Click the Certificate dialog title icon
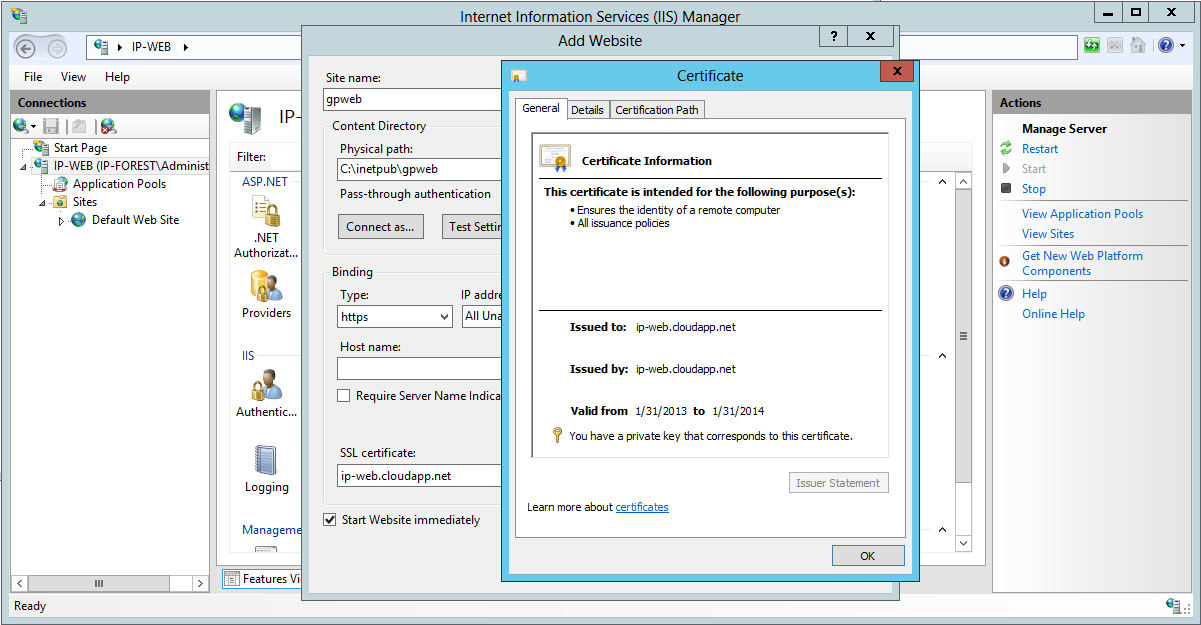This screenshot has height=625, width=1201. (x=519, y=76)
